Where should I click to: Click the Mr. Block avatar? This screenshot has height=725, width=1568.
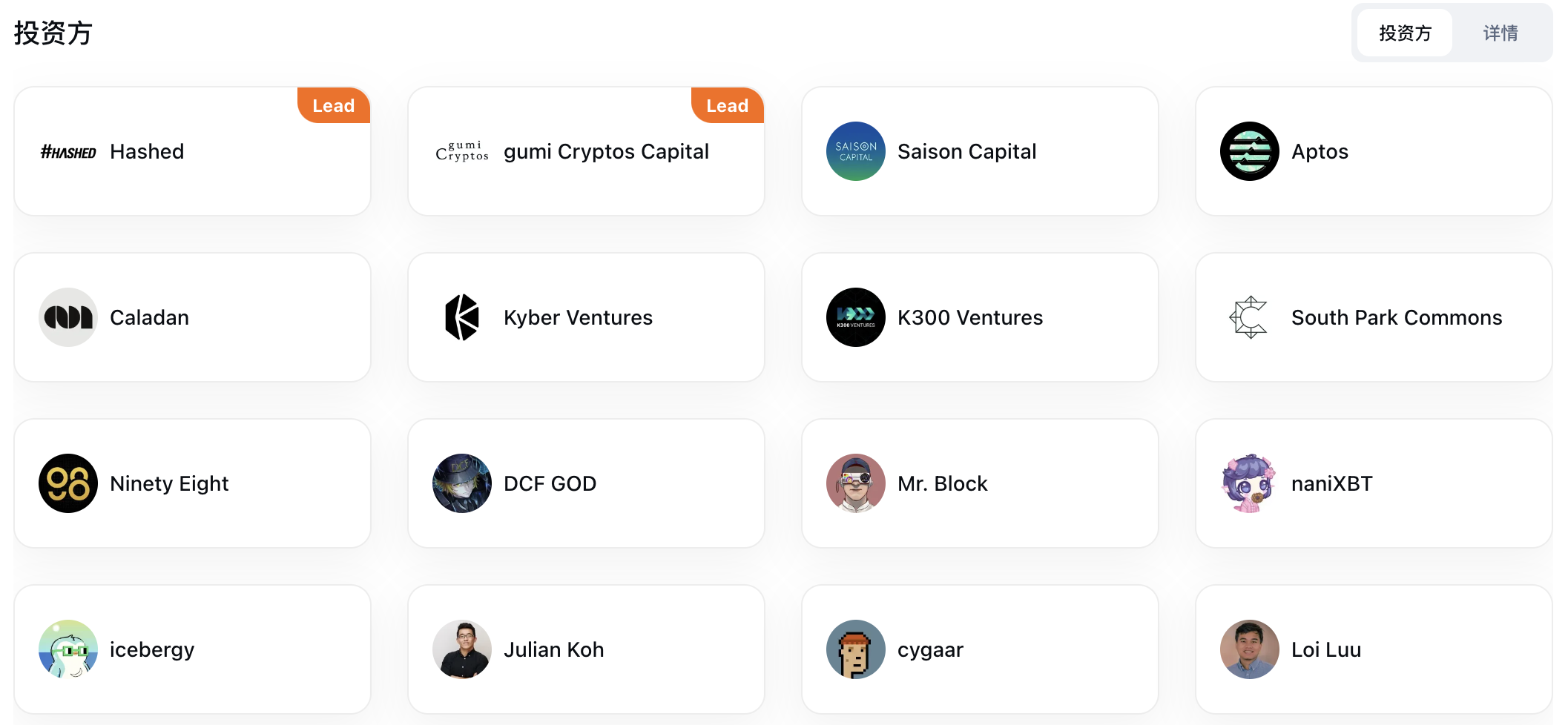(856, 483)
